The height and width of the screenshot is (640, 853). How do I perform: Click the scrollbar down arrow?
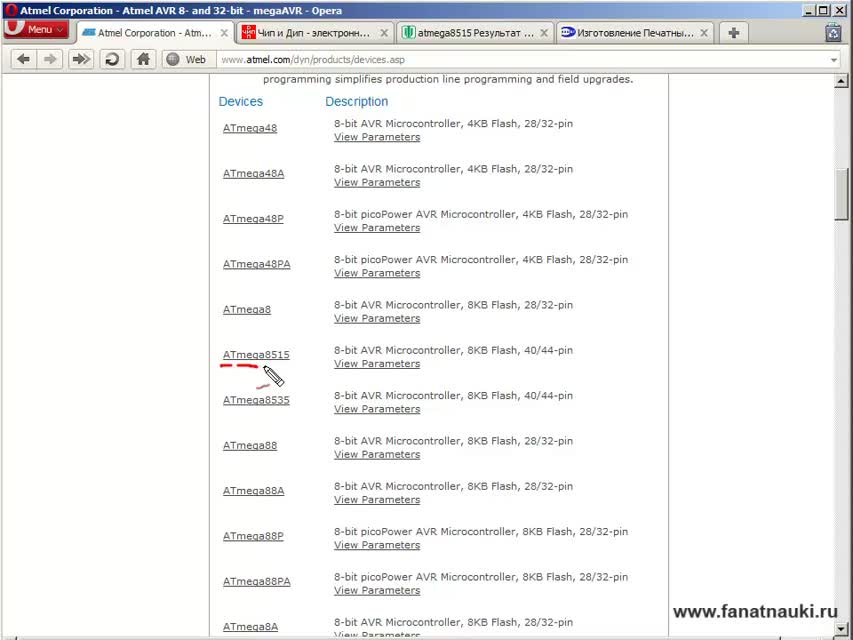841,627
